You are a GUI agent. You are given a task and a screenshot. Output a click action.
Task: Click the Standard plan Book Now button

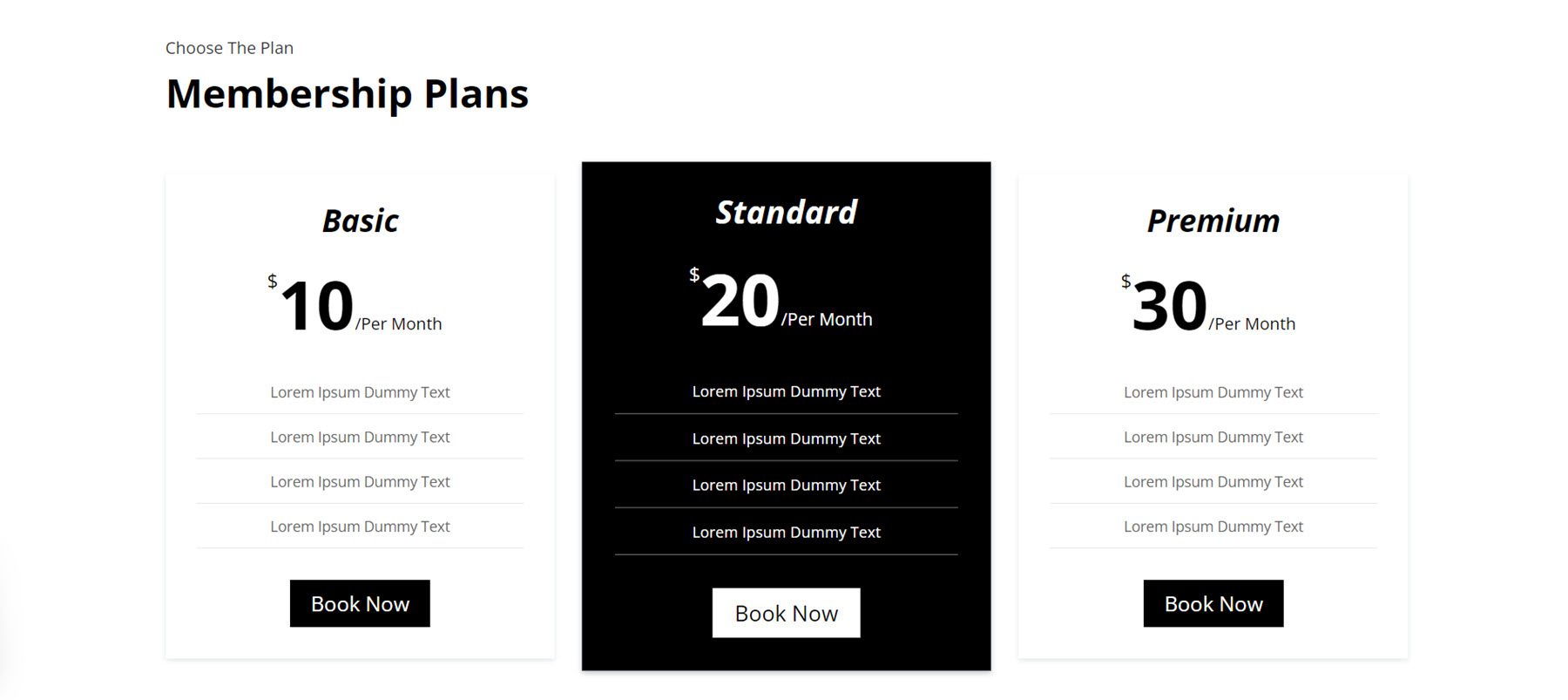coord(785,613)
